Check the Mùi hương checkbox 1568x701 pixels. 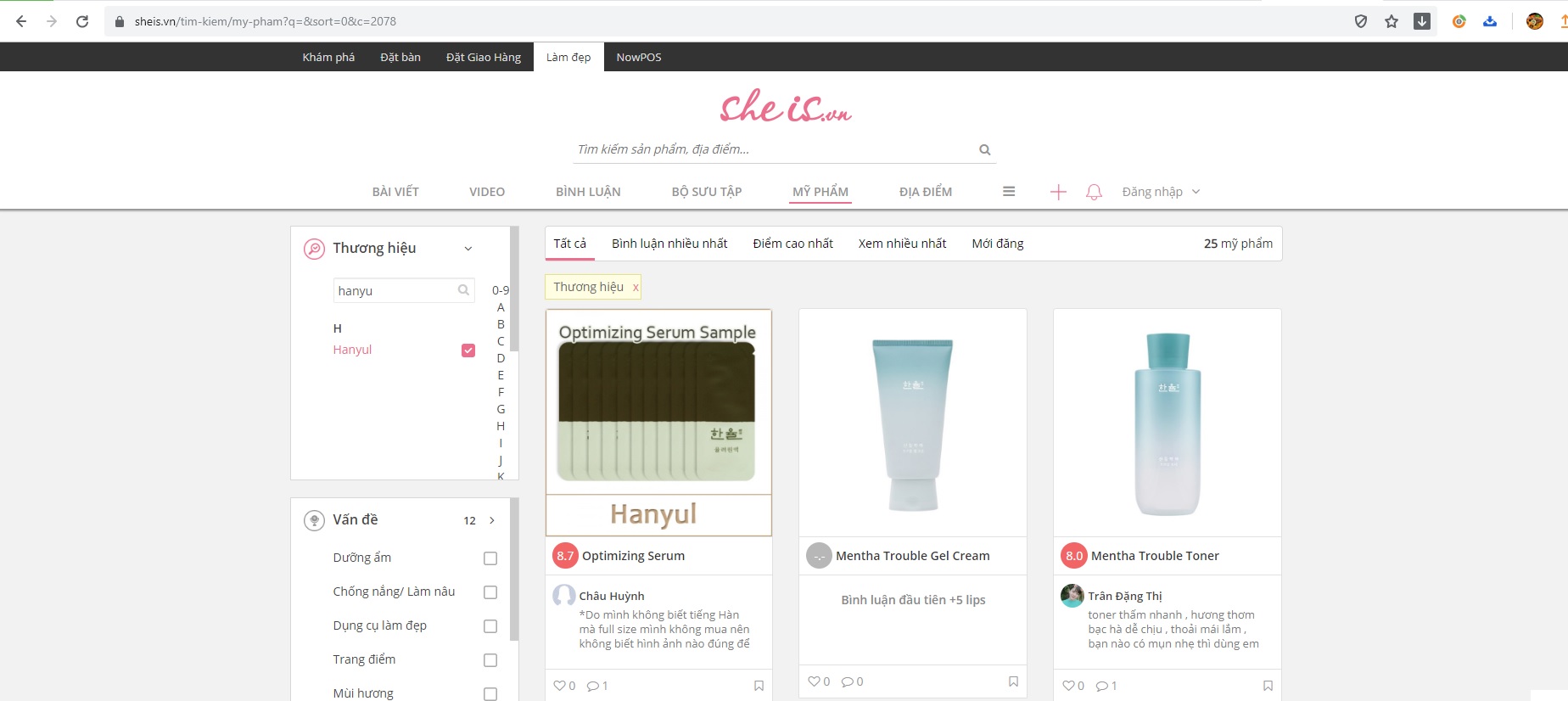tap(490, 694)
